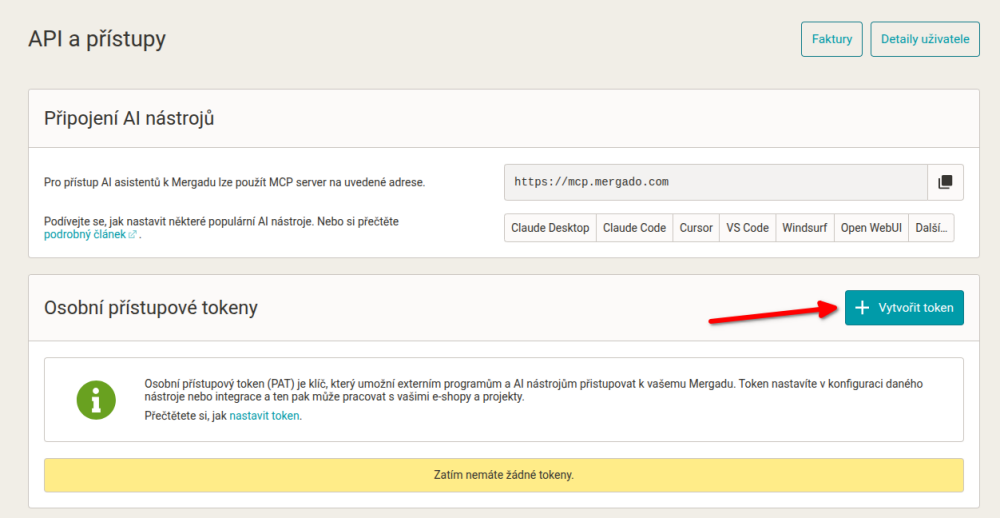Screen dimensions: 1000x518
Task: Select the Claude Desktop setup option
Action: [x=550, y=228]
